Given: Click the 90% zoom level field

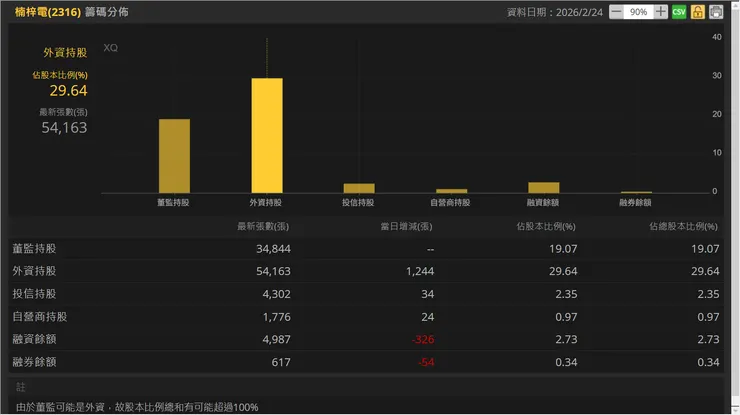Looking at the screenshot, I should pos(639,12).
